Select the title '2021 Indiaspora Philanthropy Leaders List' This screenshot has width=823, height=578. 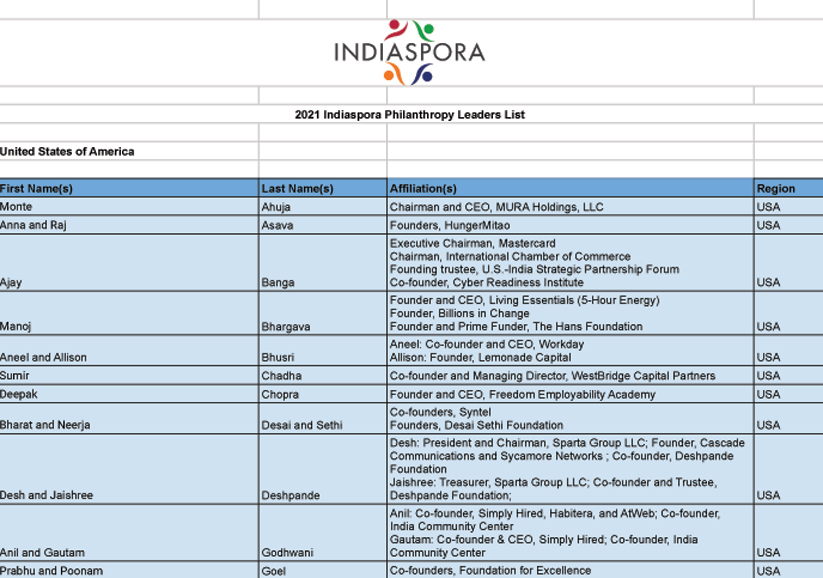click(x=409, y=114)
